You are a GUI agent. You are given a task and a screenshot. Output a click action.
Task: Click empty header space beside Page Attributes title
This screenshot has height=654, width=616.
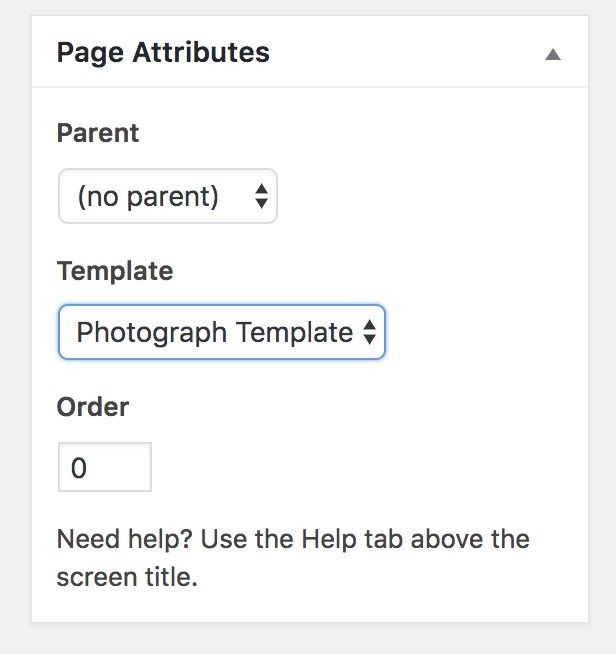click(400, 53)
